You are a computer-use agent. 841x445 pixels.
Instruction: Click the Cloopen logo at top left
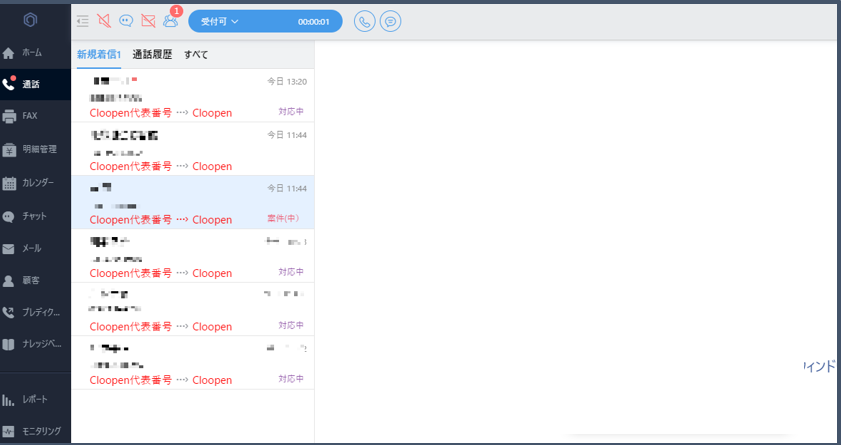click(x=31, y=20)
